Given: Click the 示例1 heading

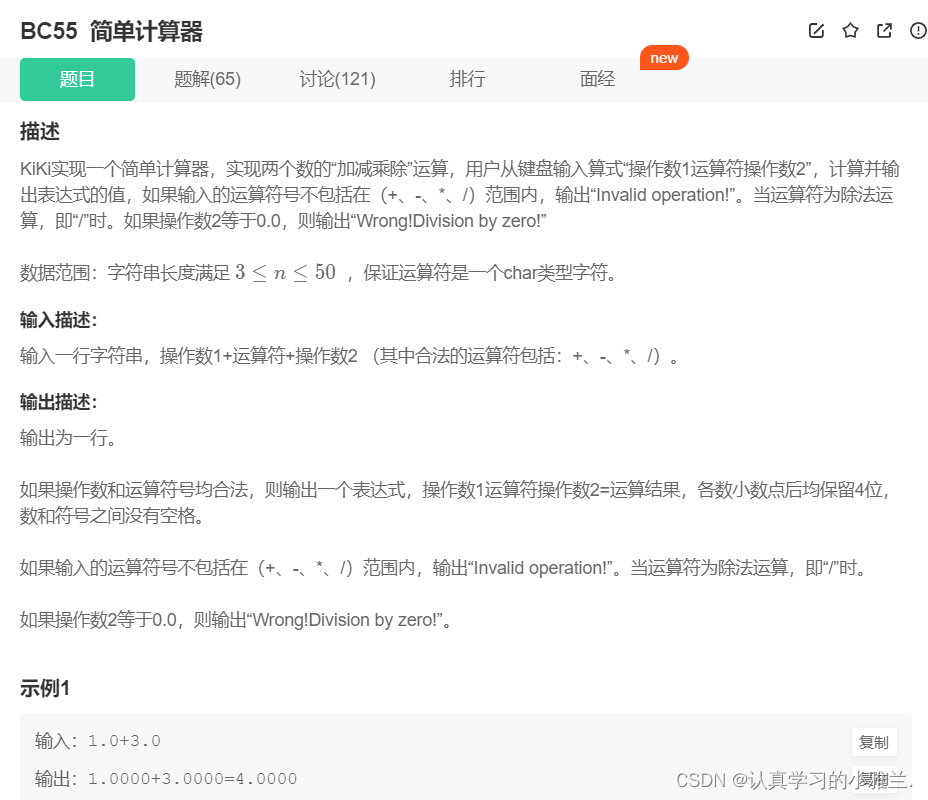Looking at the screenshot, I should point(45,688).
